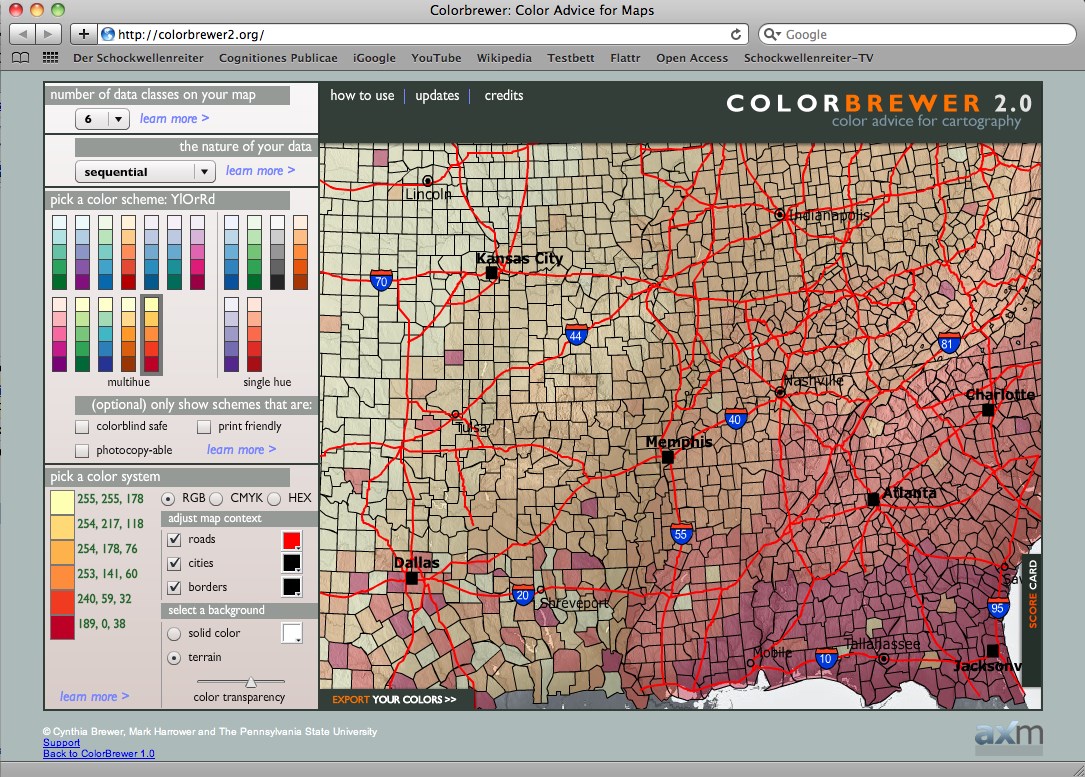Image resolution: width=1085 pixels, height=777 pixels.
Task: Open the 'how to use' menu item
Action: pyautogui.click(x=362, y=96)
